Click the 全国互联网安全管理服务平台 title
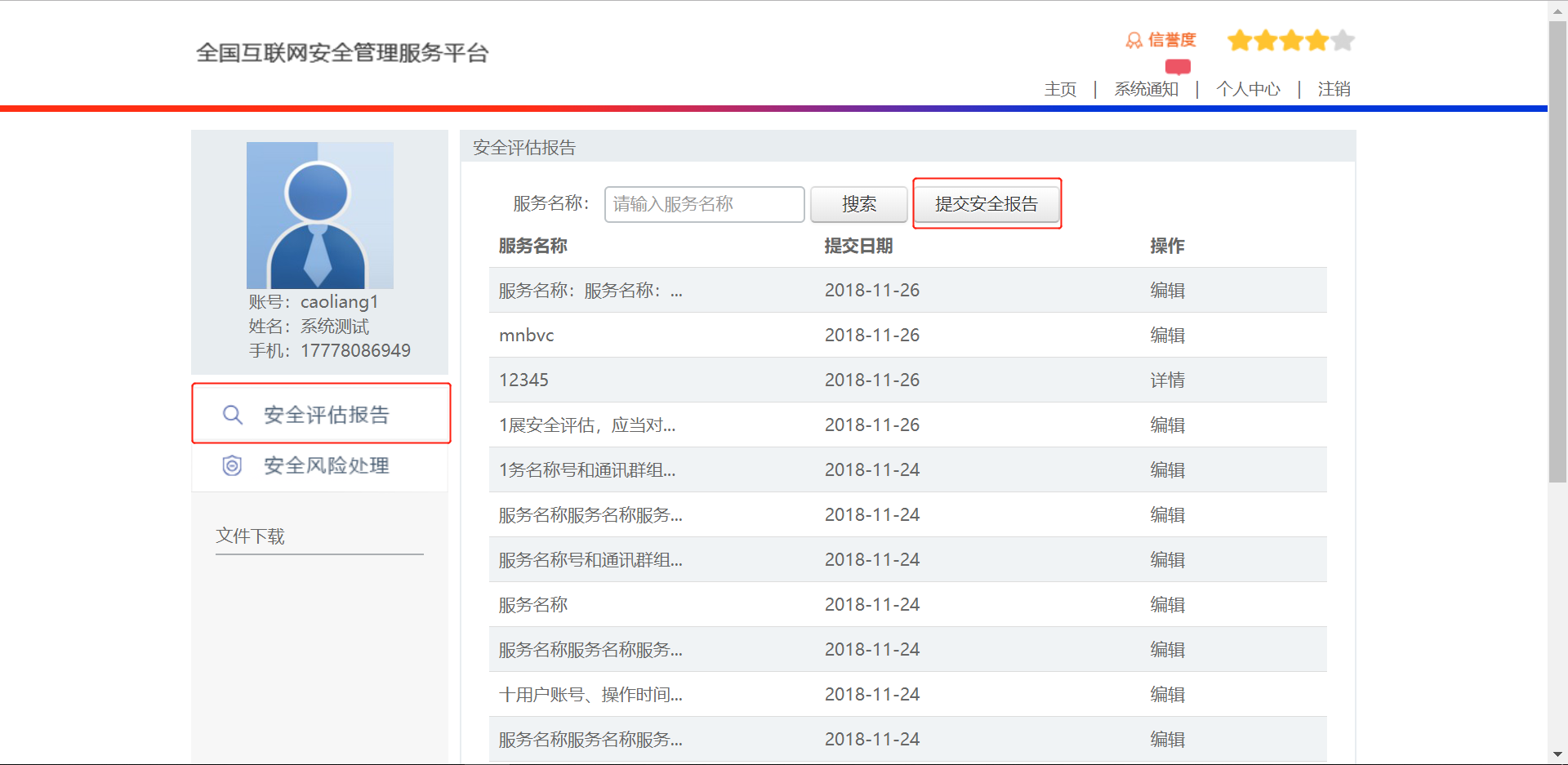The image size is (1568, 765). [342, 53]
